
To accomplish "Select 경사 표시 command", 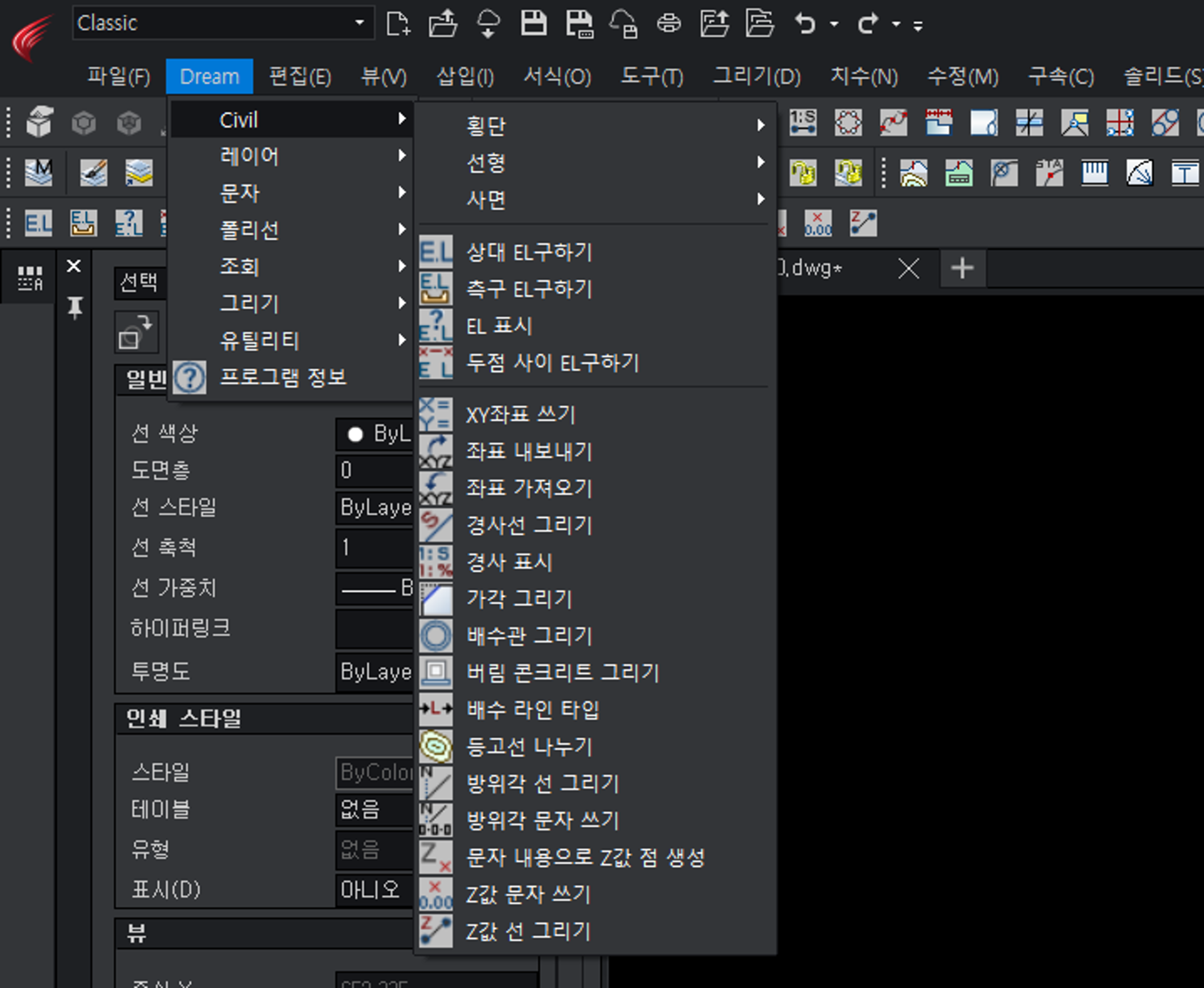I will [x=594, y=562].
